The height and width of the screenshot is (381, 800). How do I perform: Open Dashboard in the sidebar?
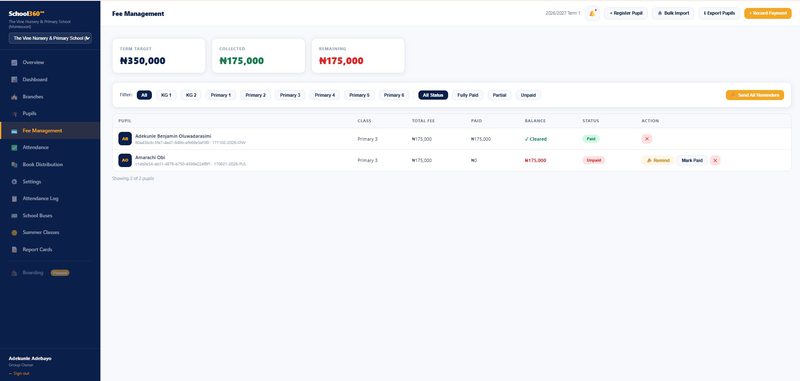pos(50,80)
